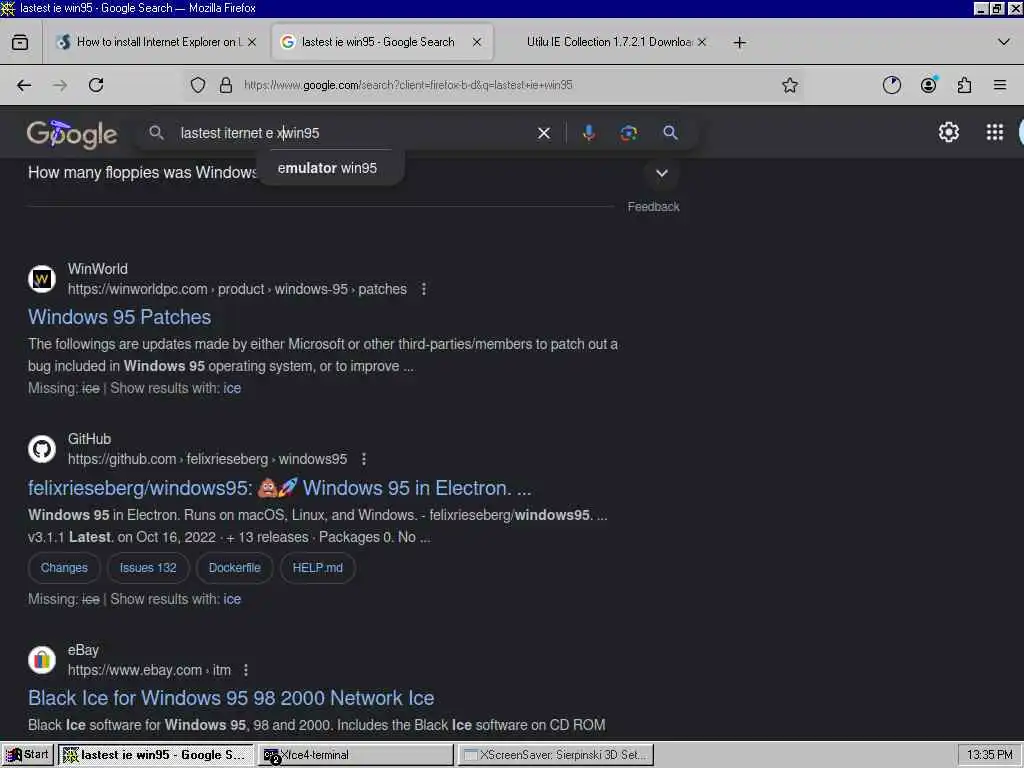Bookmark this page with the star icon
The width and height of the screenshot is (1024, 768).
click(x=790, y=85)
